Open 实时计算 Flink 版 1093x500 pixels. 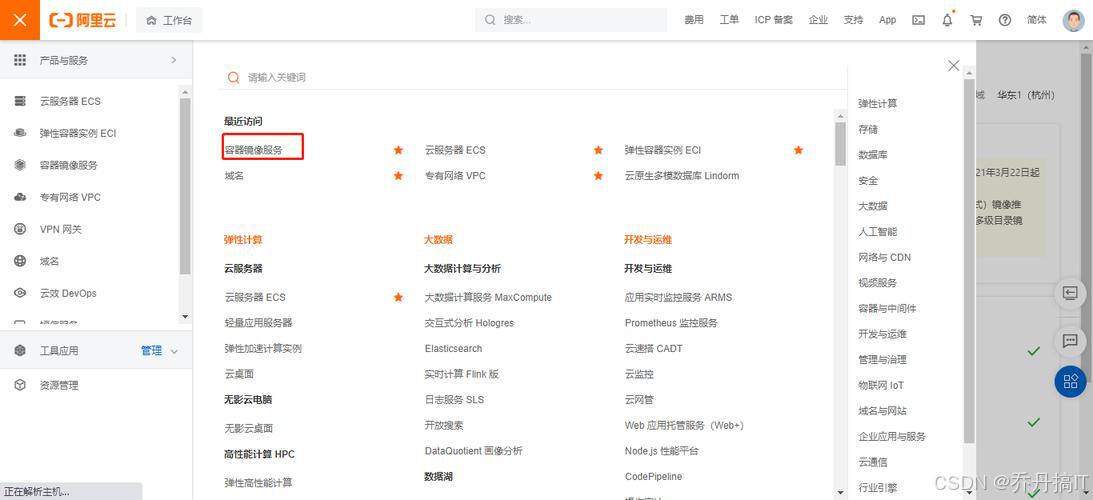point(461,374)
